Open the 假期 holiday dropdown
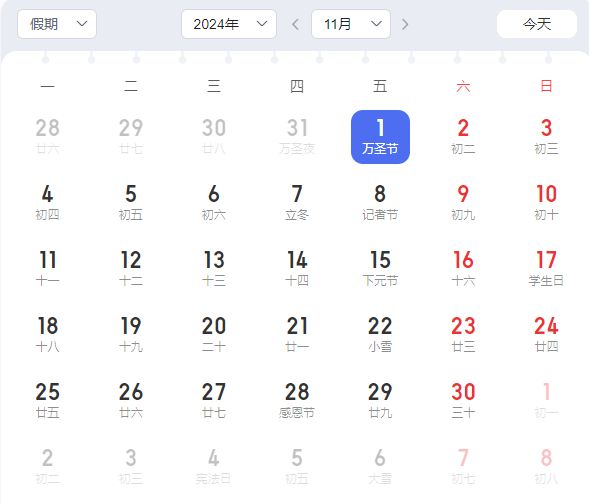 coord(57,24)
